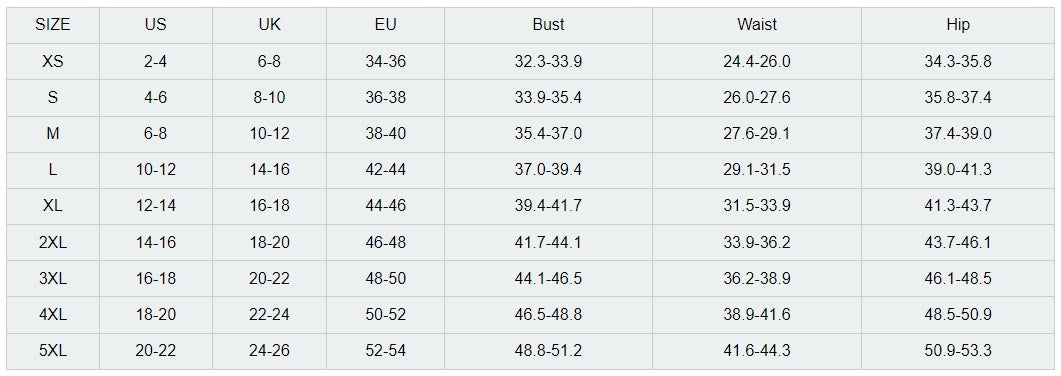The height and width of the screenshot is (376, 1061).
Task: Select the Bust column header
Action: 548,25
